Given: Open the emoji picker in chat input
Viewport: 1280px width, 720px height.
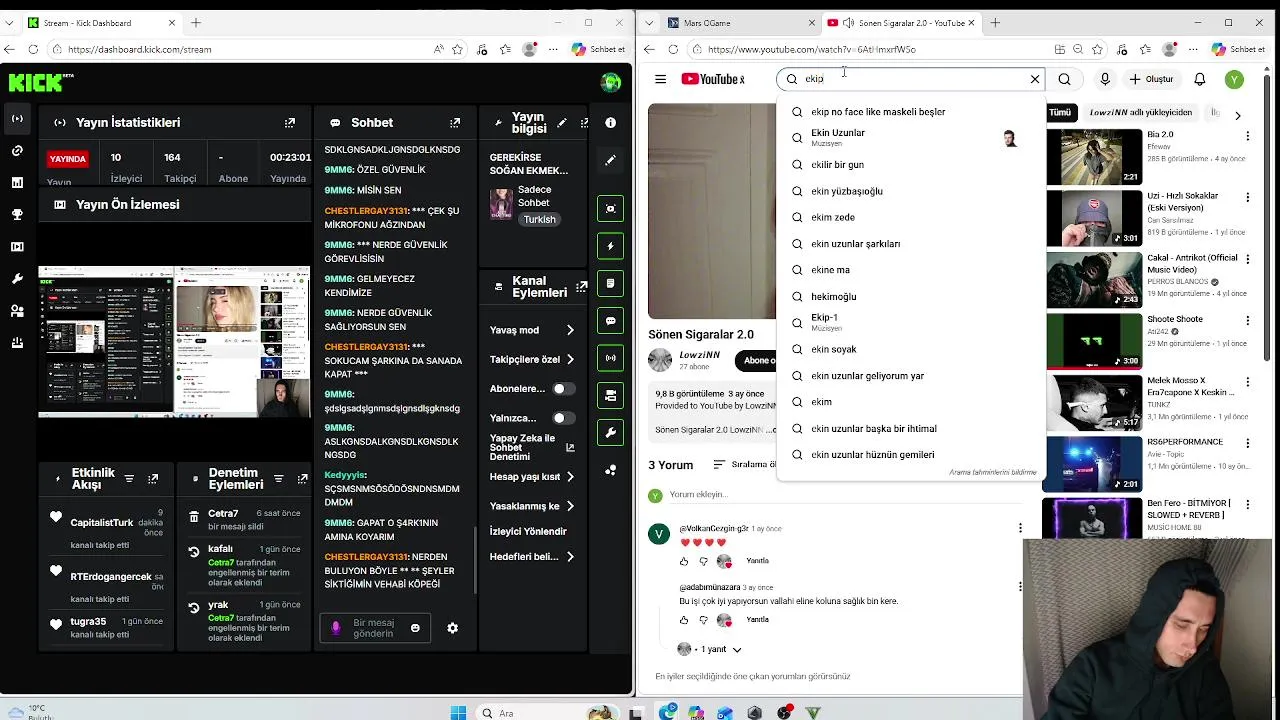Looking at the screenshot, I should 415,628.
